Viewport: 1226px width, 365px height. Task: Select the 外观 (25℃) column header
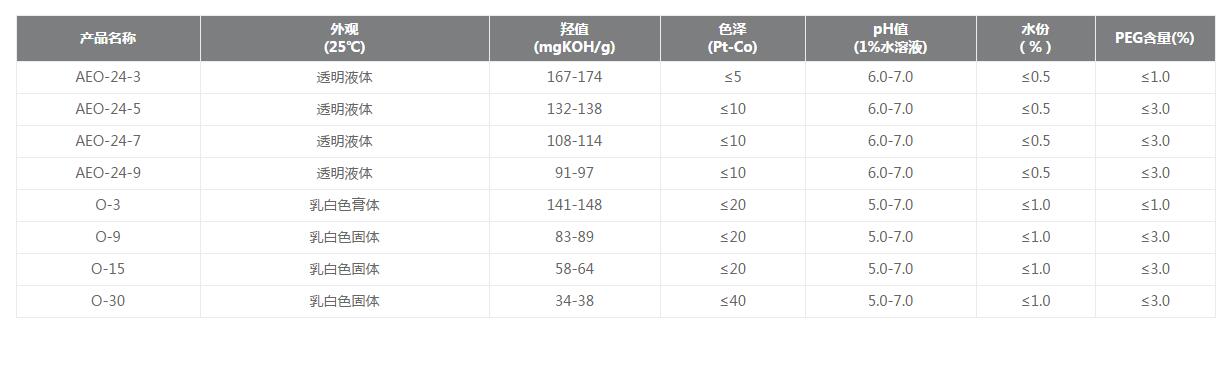(345, 39)
